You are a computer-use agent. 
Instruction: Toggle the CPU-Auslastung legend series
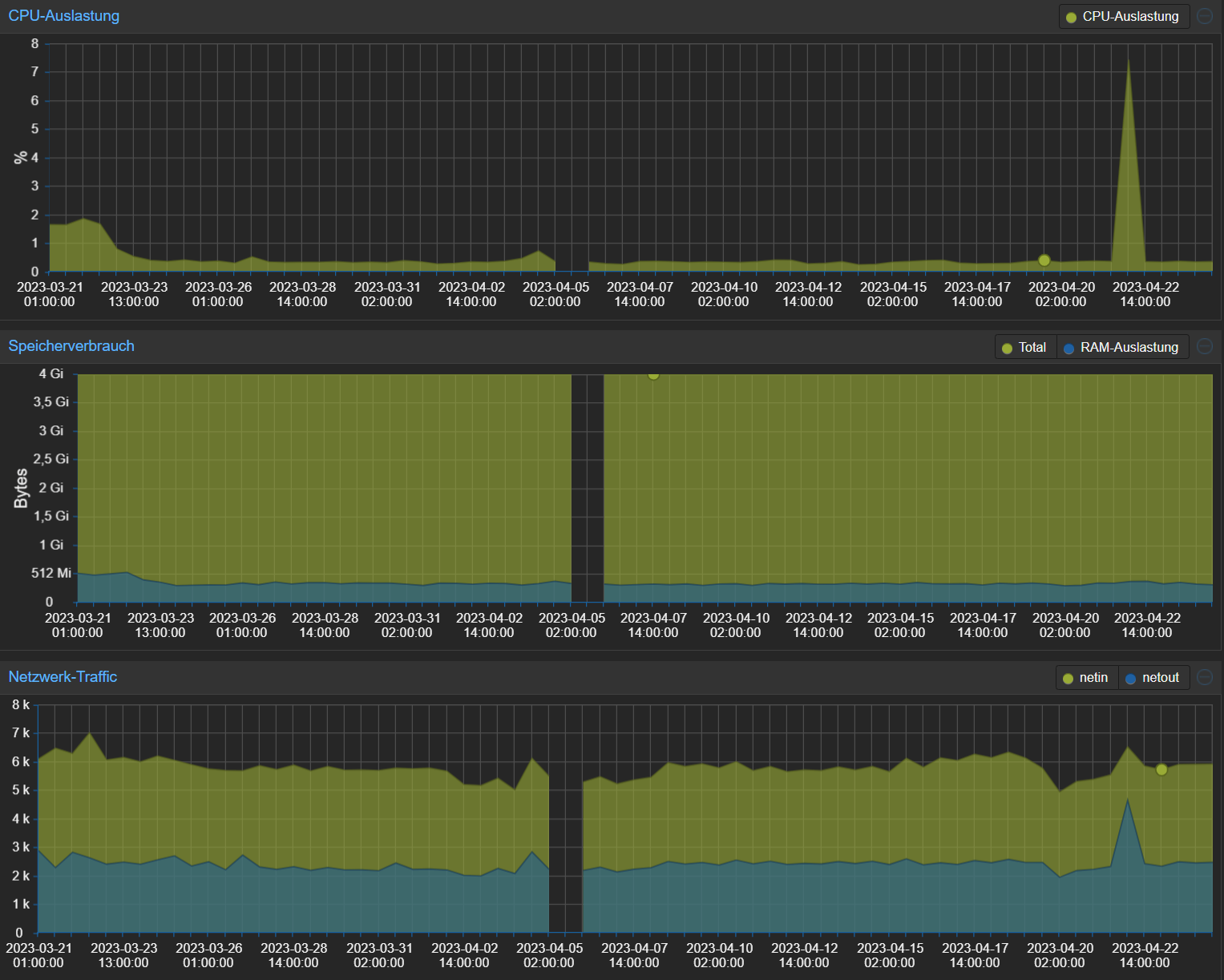coord(1122,17)
